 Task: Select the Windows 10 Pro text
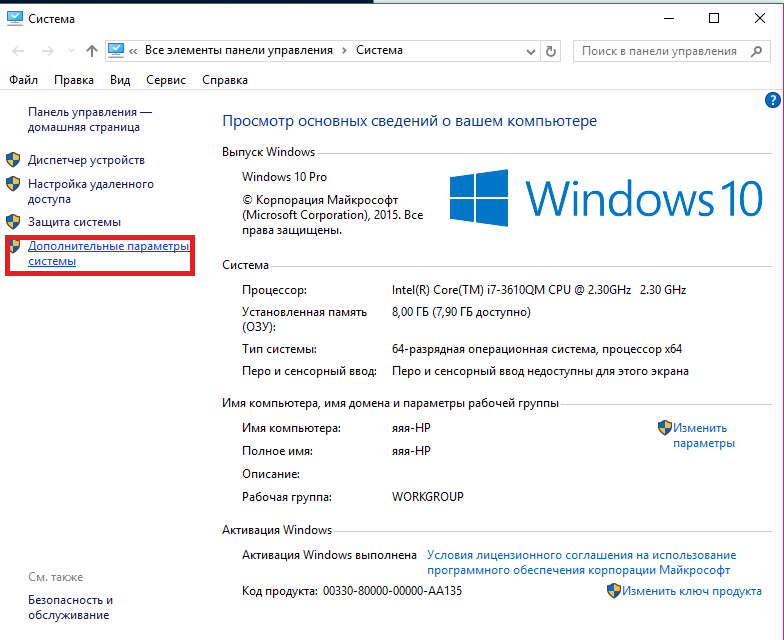point(284,177)
